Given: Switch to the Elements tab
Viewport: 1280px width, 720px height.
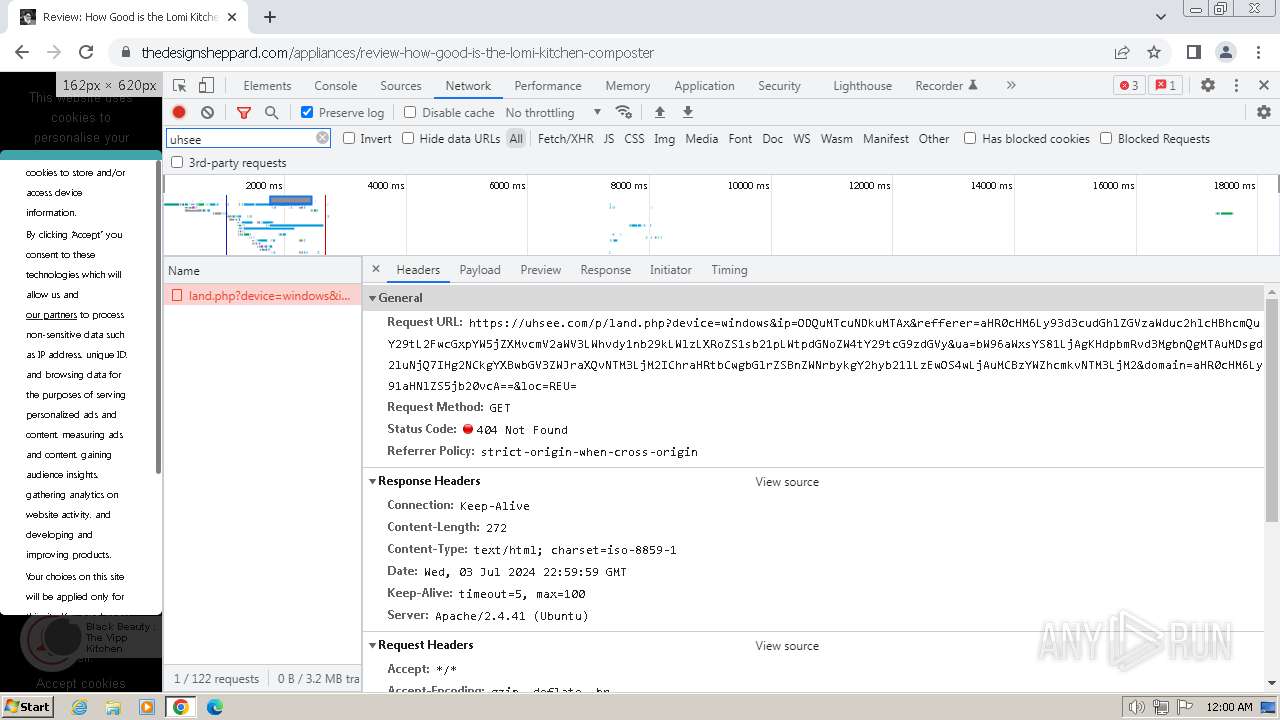Looking at the screenshot, I should (x=267, y=86).
